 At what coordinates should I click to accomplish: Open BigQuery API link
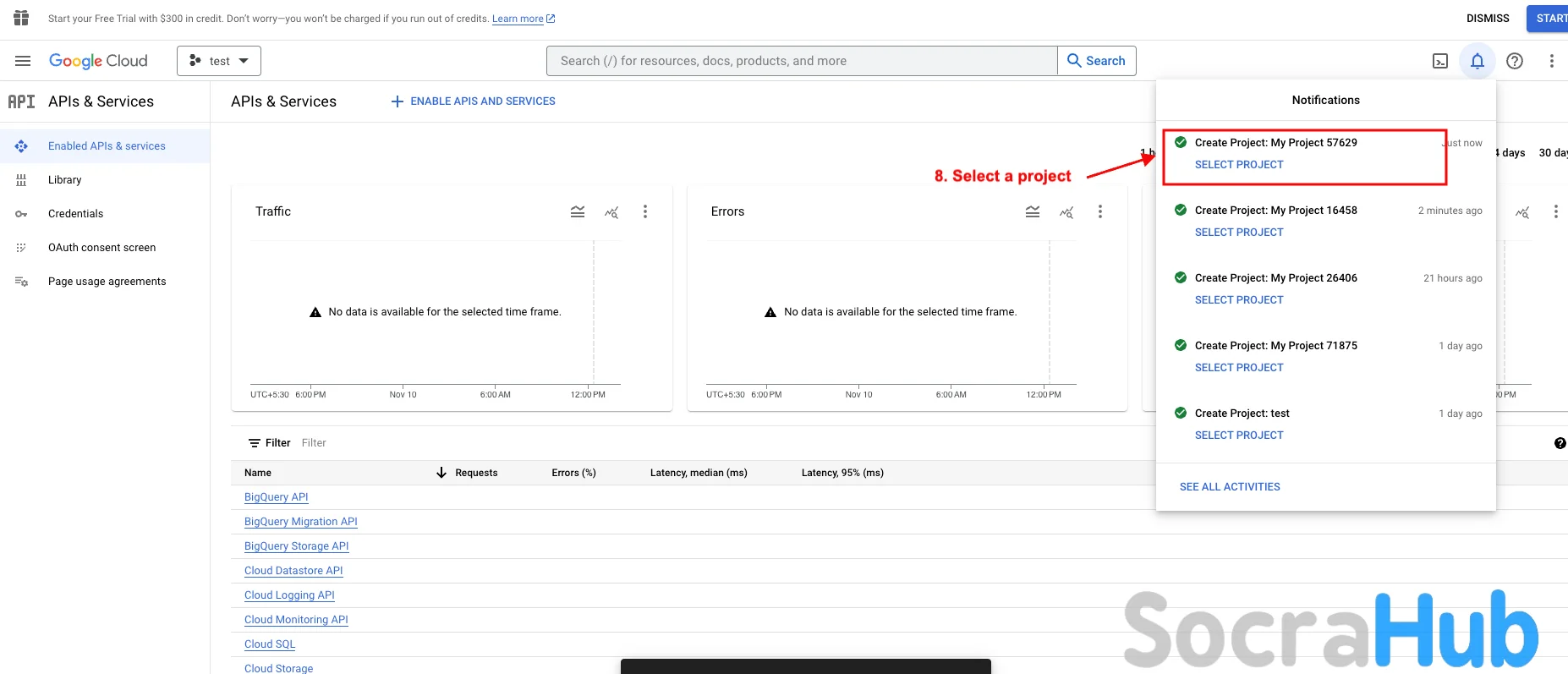pyautogui.click(x=276, y=497)
